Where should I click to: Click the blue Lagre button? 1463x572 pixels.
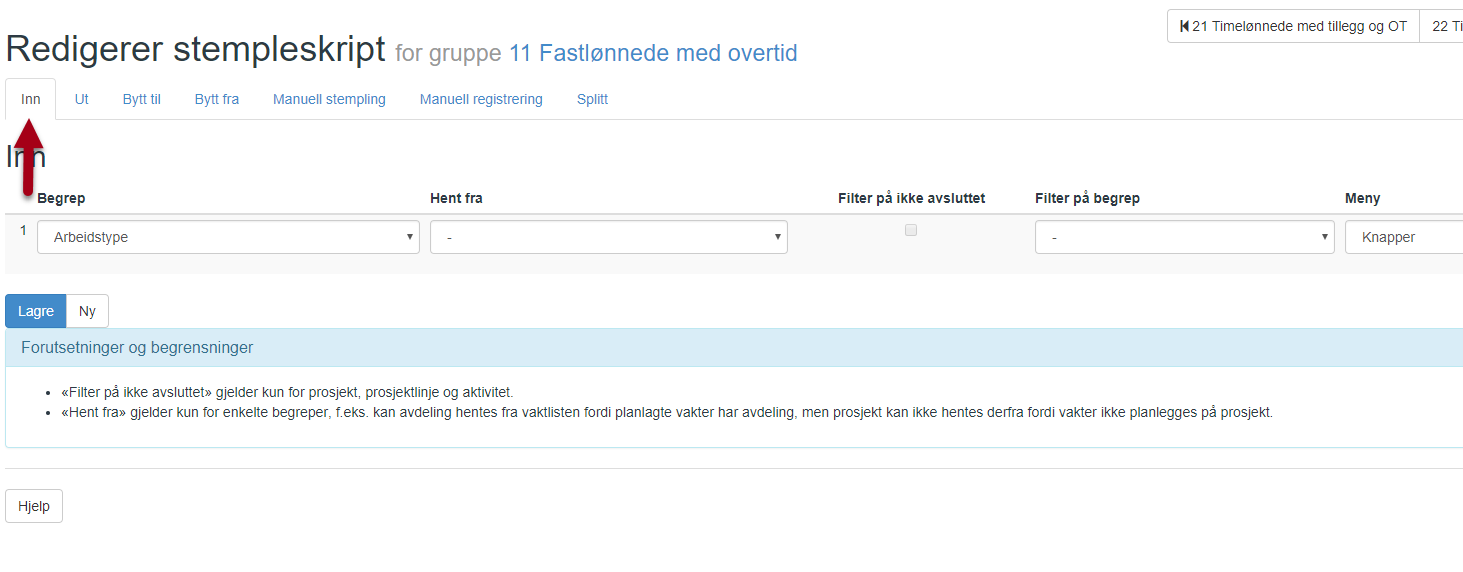tap(36, 311)
